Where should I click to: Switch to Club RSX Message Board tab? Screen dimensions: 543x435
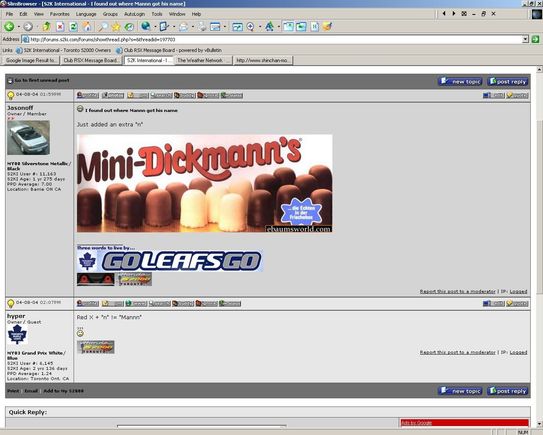tap(91, 60)
